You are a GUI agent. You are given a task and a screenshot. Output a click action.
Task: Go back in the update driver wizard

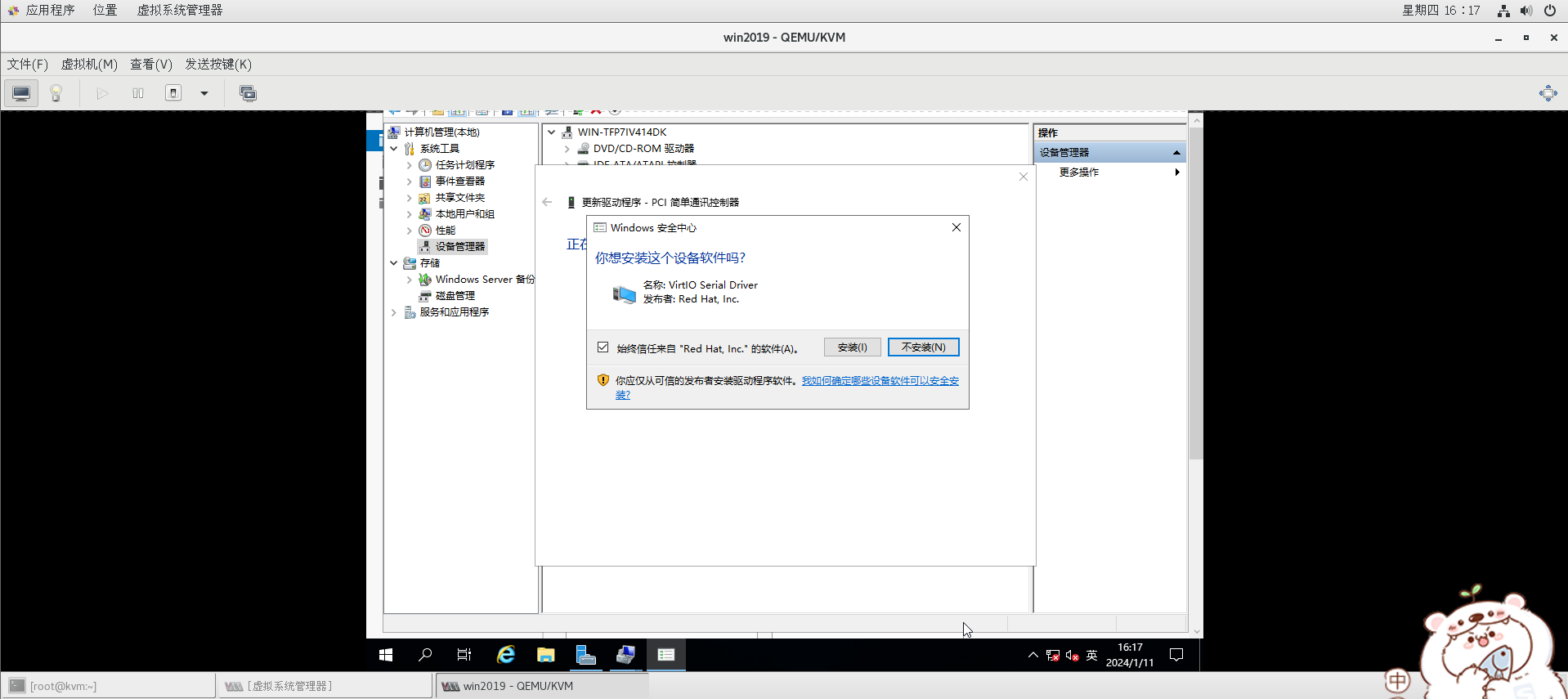click(x=547, y=202)
